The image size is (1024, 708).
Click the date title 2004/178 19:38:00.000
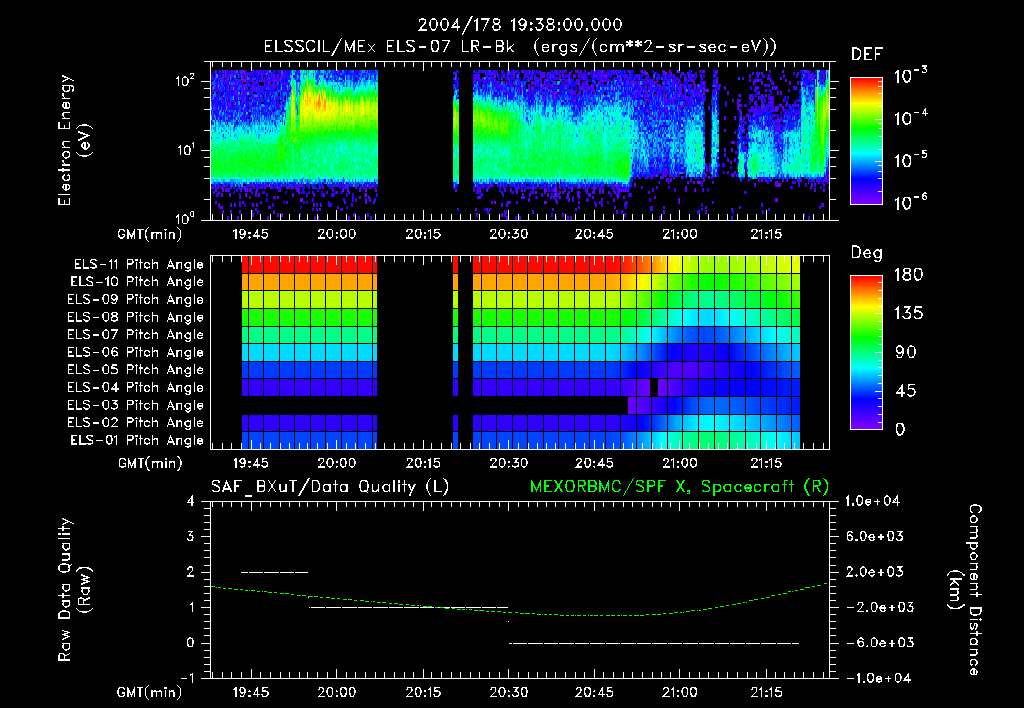click(x=520, y=25)
